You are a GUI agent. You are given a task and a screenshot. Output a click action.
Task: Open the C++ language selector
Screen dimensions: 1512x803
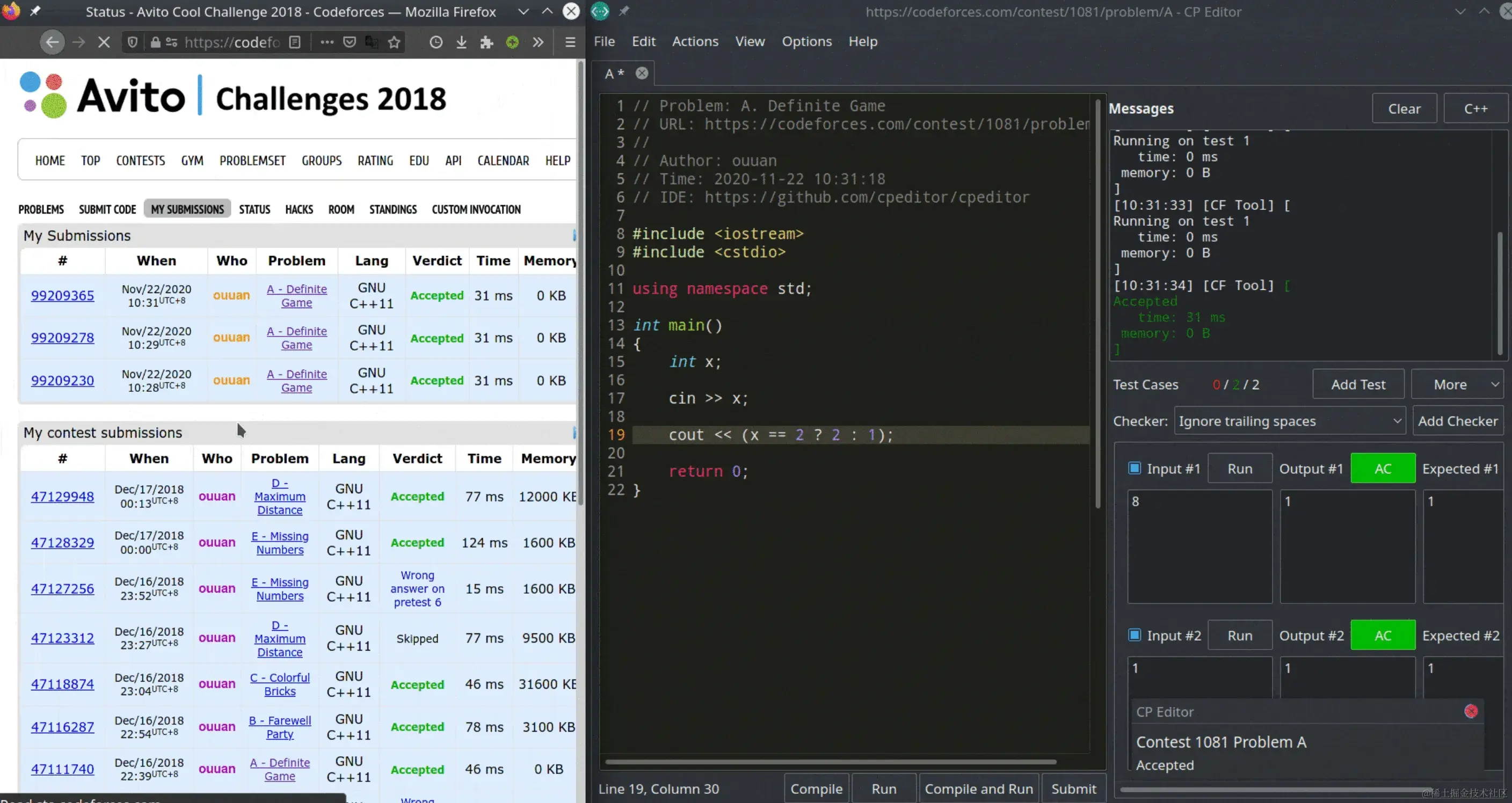tap(1475, 108)
